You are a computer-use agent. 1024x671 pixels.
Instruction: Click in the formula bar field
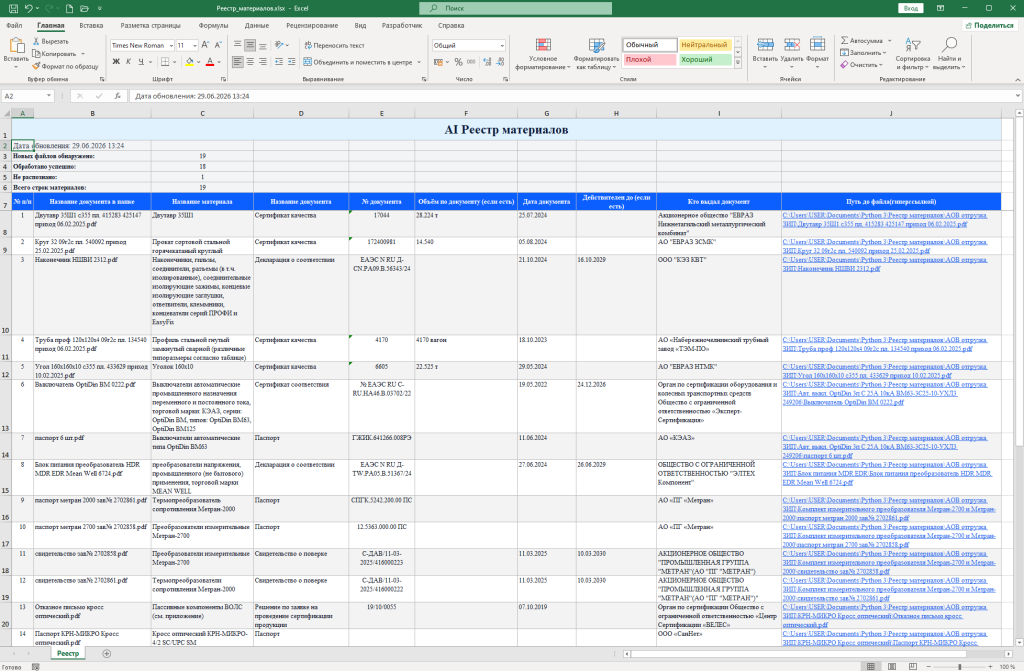click(573, 96)
